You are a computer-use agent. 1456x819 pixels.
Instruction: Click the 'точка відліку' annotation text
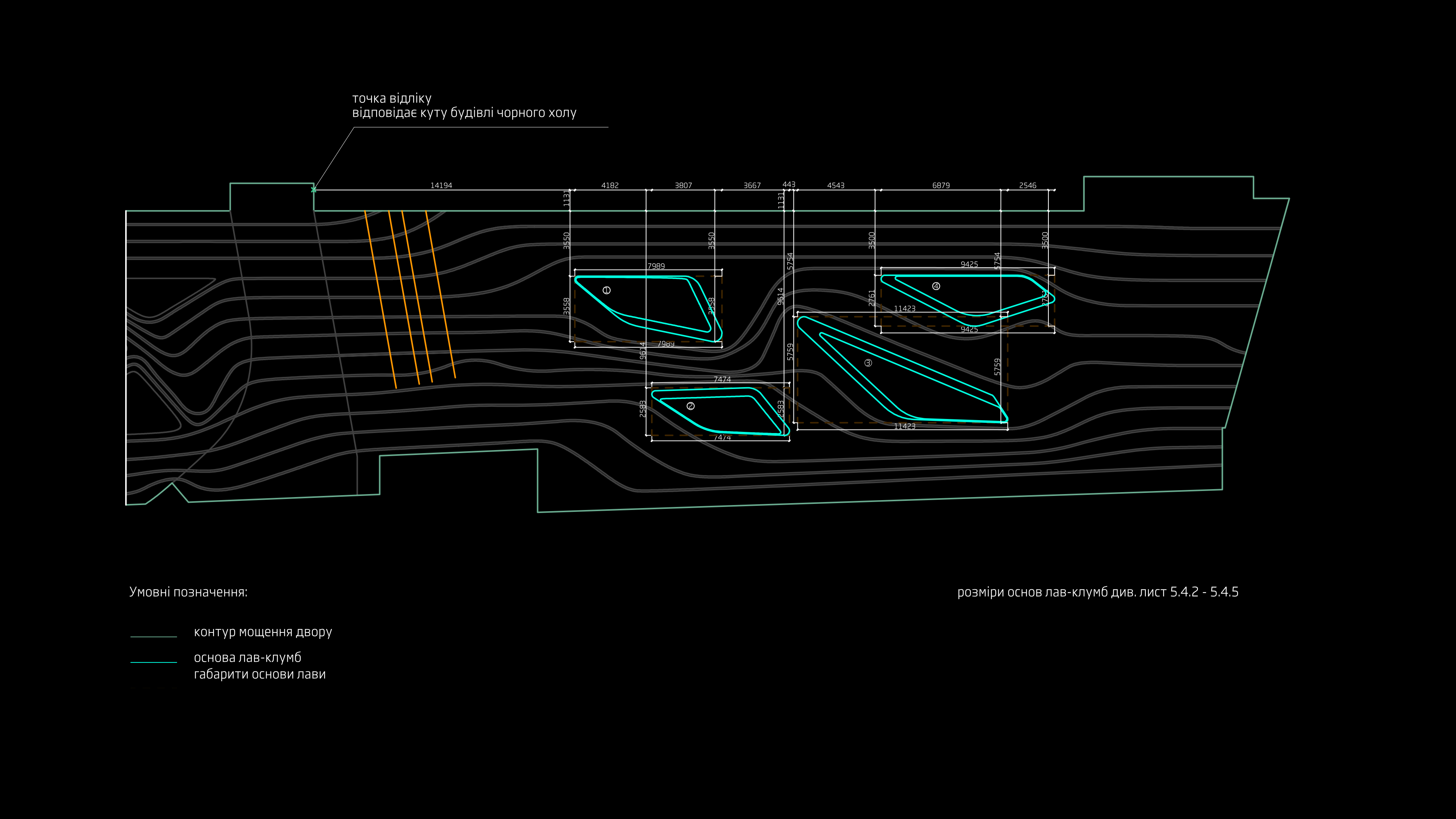click(392, 98)
